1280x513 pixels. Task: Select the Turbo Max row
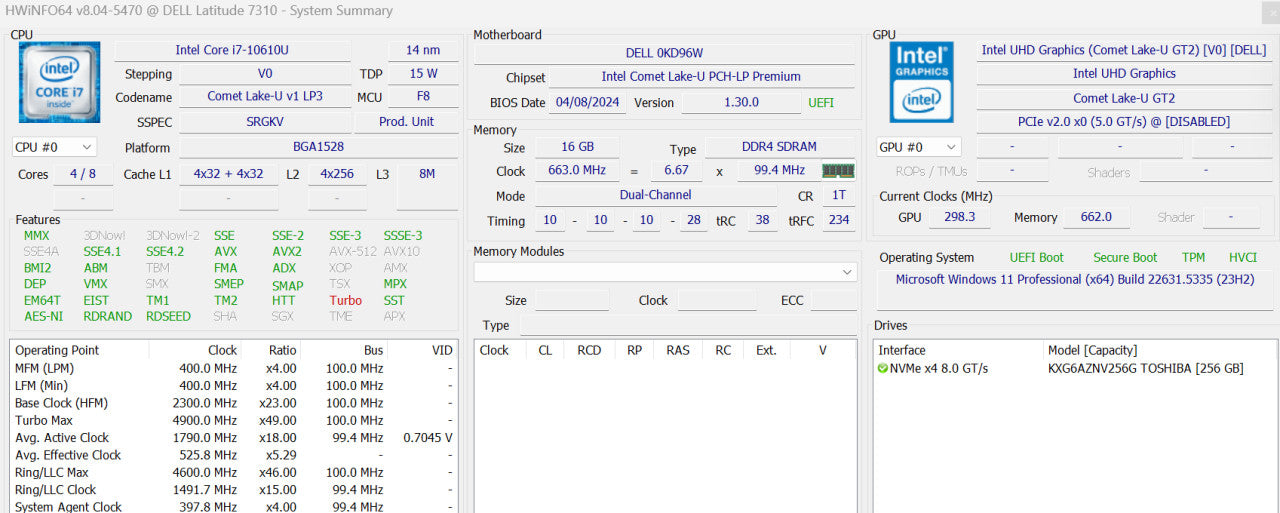point(233,420)
